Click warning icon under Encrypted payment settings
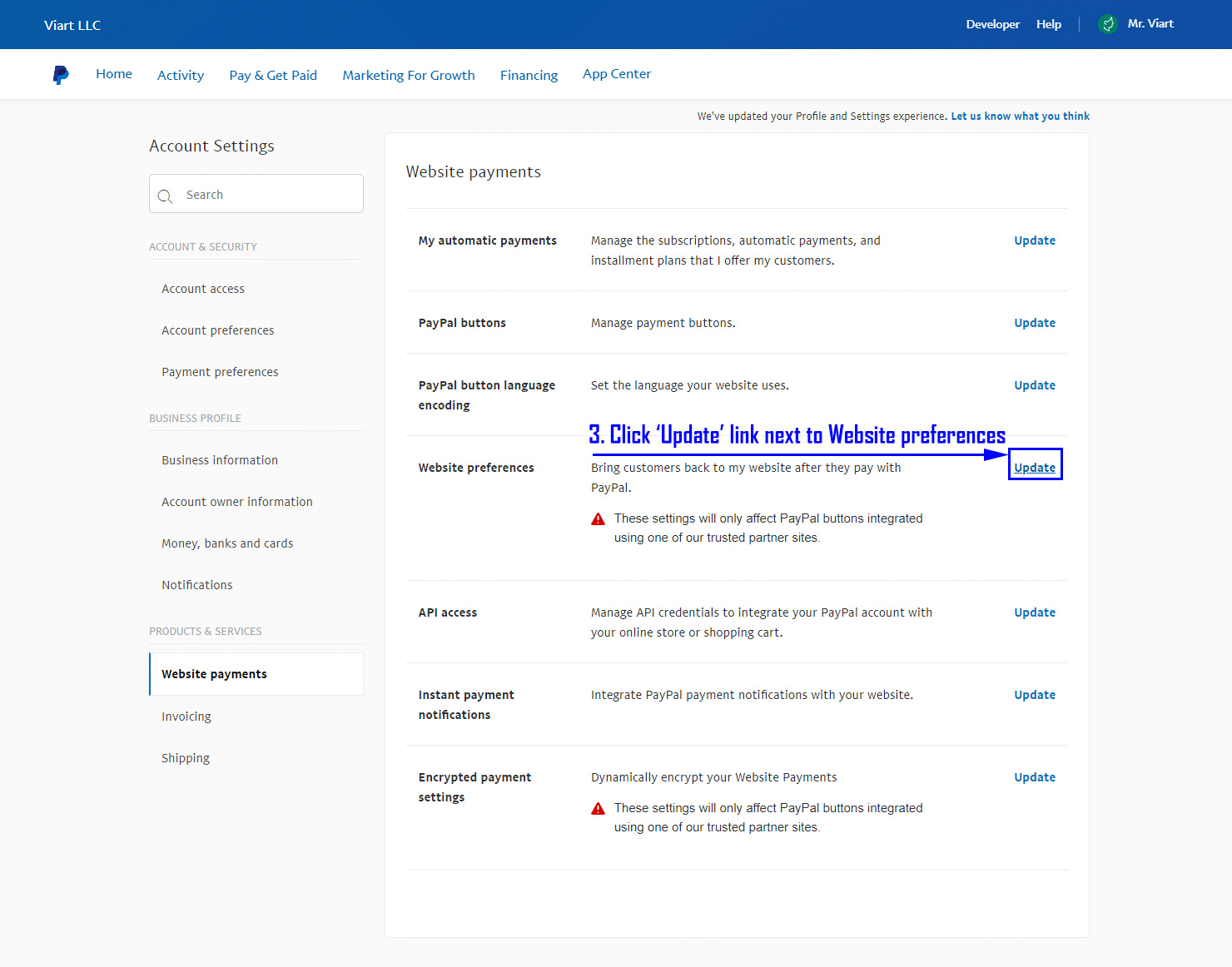The height and width of the screenshot is (967, 1232). (x=598, y=808)
